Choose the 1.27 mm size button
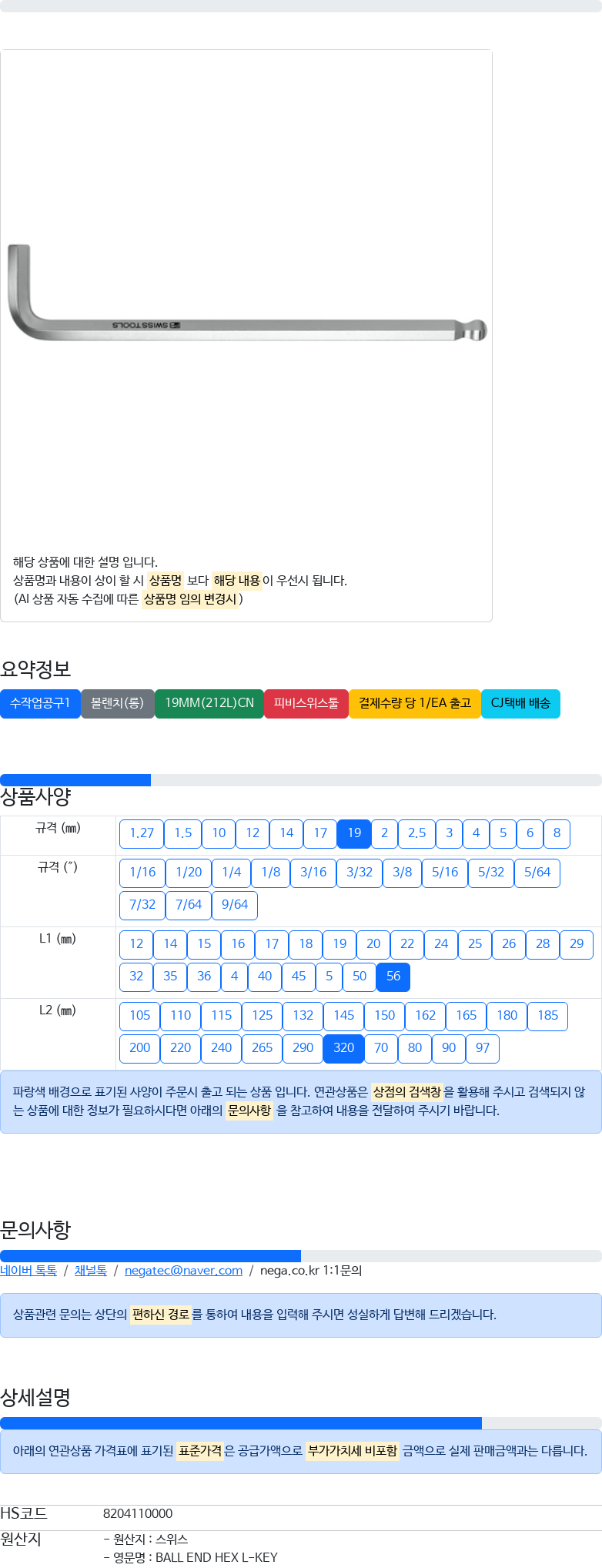This screenshot has width=602, height=1568. coord(142,833)
